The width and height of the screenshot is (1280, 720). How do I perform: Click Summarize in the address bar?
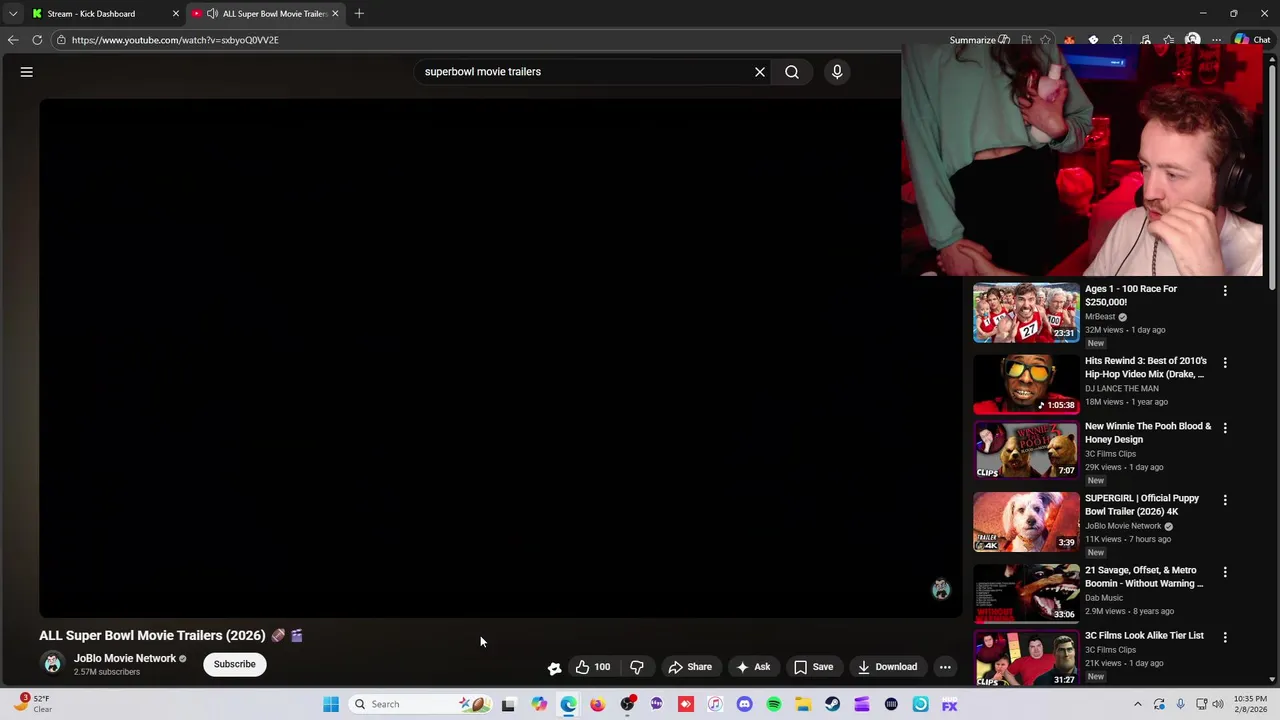[979, 40]
